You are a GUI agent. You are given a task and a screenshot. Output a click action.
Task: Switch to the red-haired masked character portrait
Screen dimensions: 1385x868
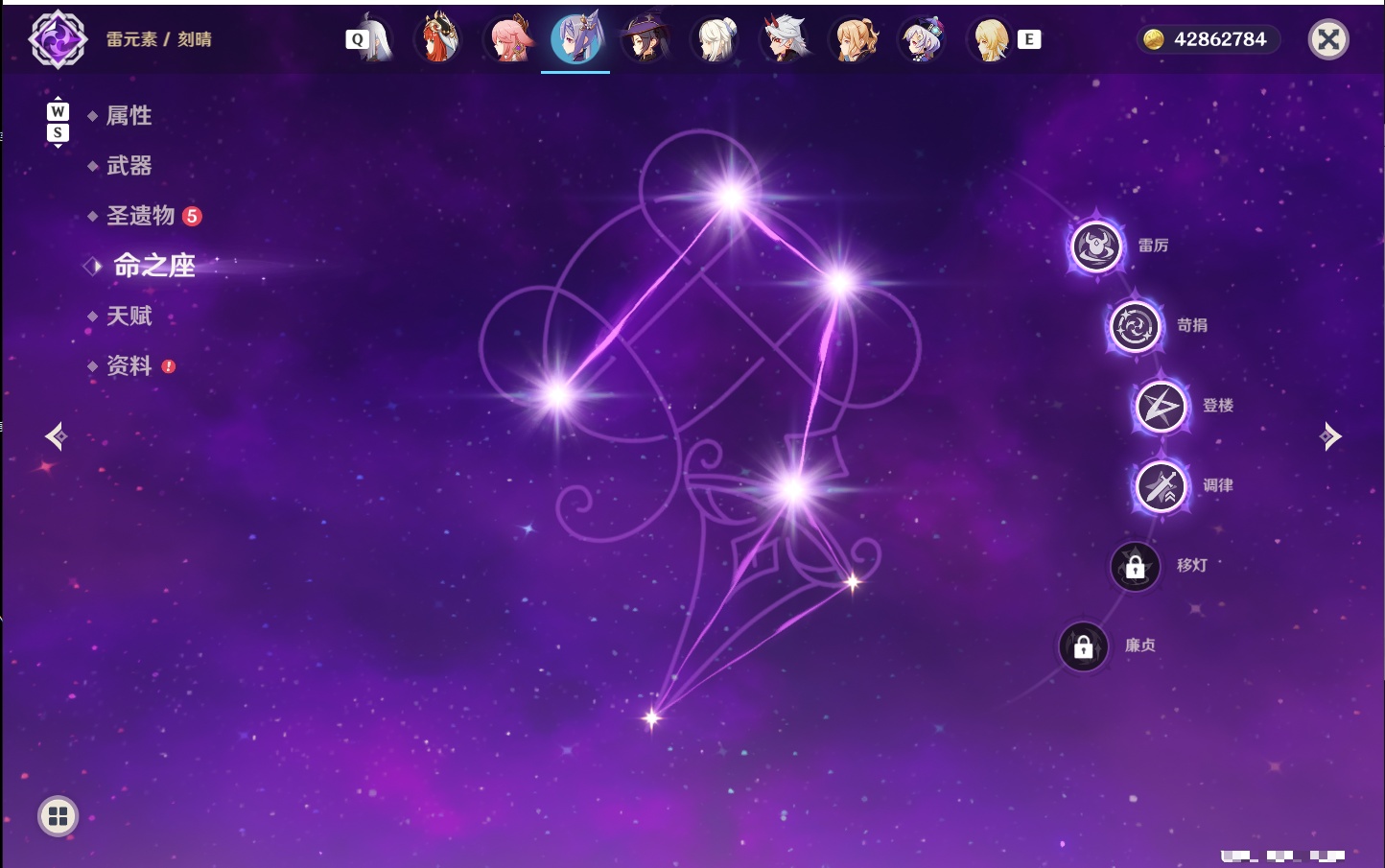tap(437, 39)
